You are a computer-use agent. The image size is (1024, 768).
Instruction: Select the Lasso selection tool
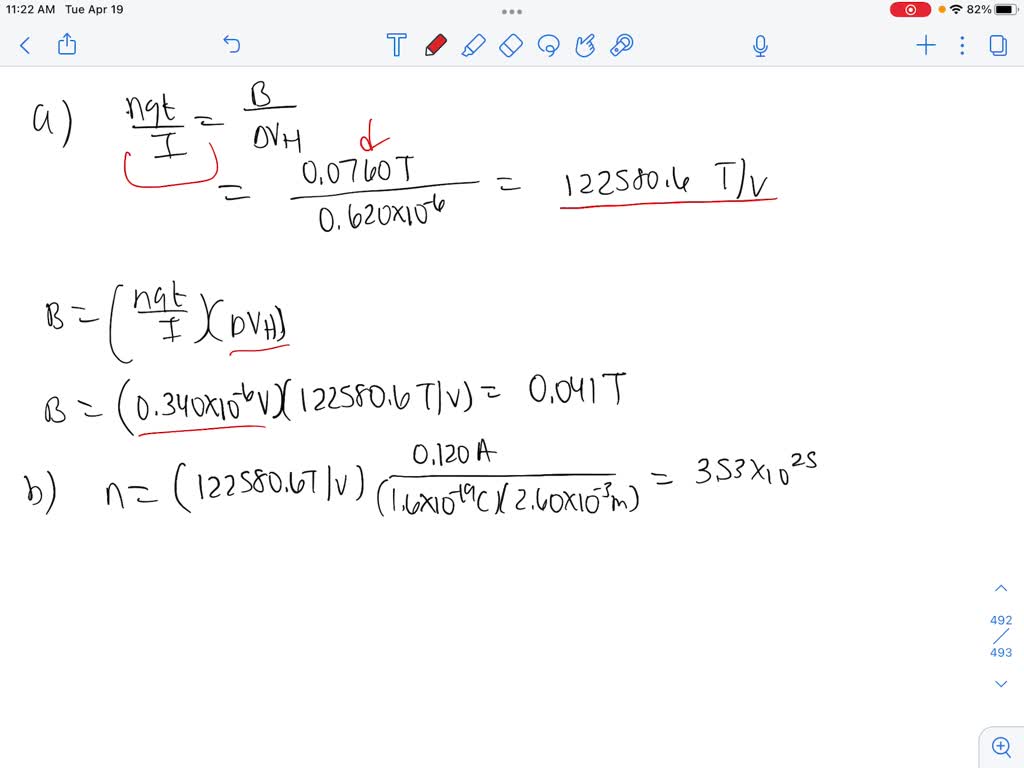[x=548, y=45]
